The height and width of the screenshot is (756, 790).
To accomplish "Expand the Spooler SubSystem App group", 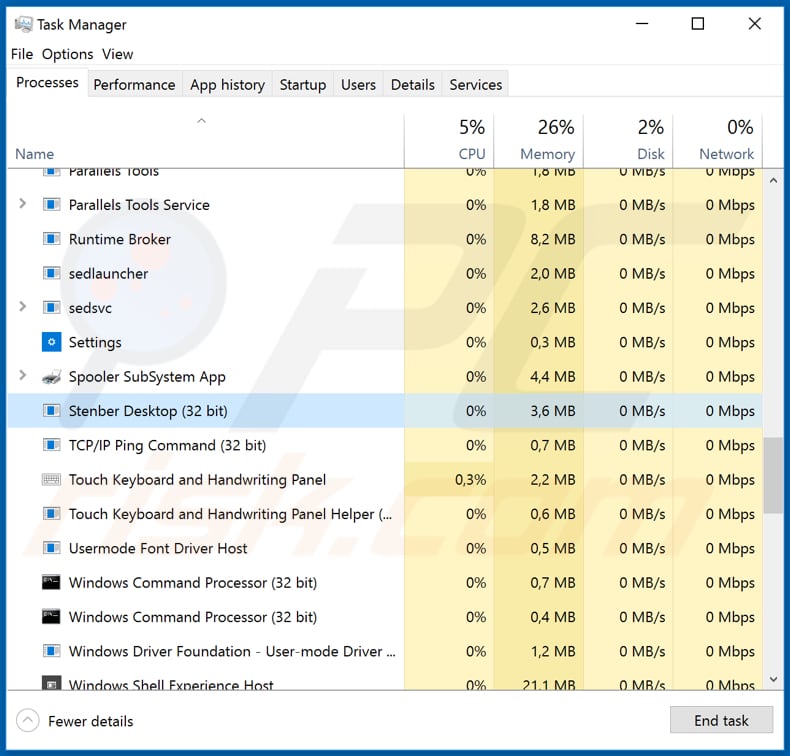I will [22, 375].
